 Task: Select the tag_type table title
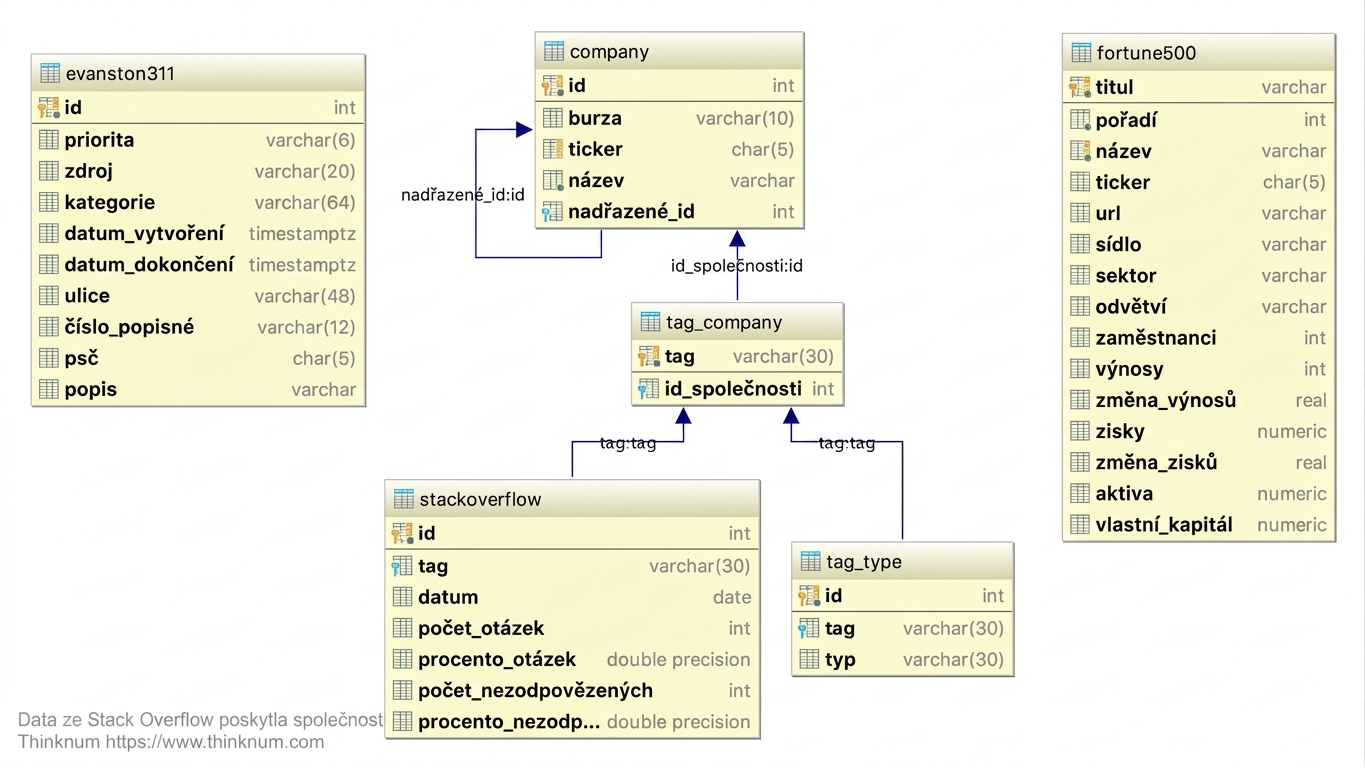(863, 562)
